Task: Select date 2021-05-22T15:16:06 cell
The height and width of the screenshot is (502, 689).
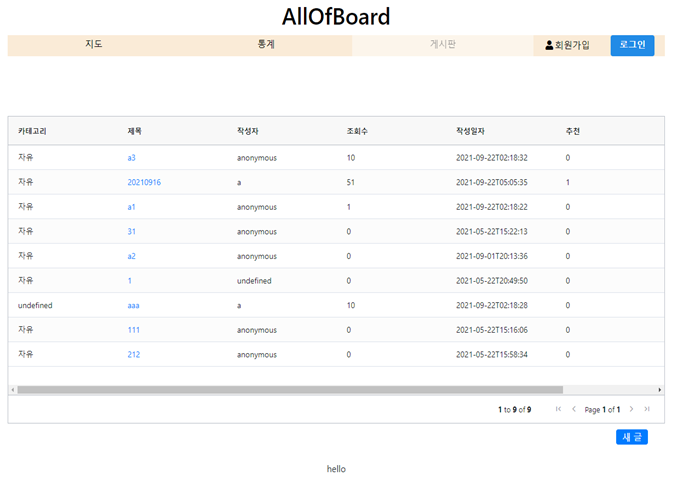Action: coord(492,330)
